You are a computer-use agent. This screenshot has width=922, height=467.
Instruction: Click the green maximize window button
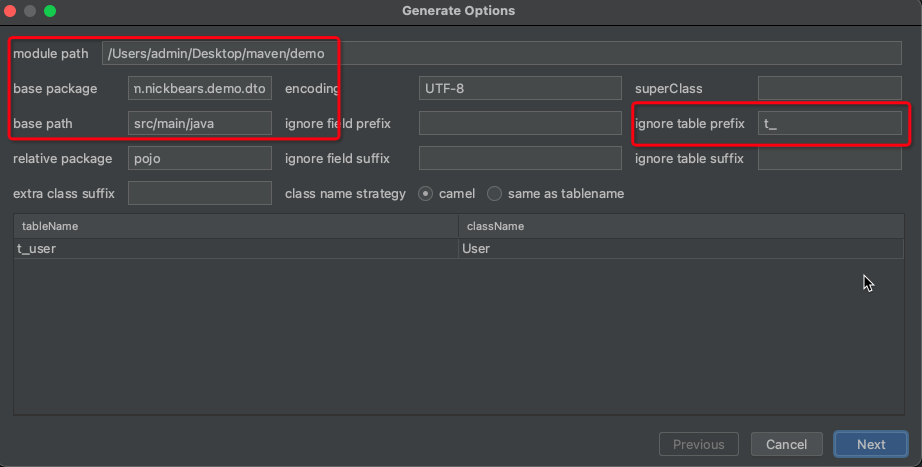50,11
